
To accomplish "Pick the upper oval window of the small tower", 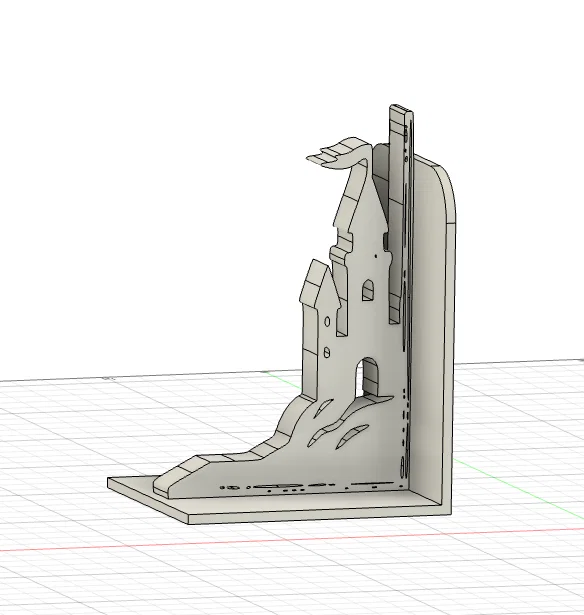I will (327, 322).
